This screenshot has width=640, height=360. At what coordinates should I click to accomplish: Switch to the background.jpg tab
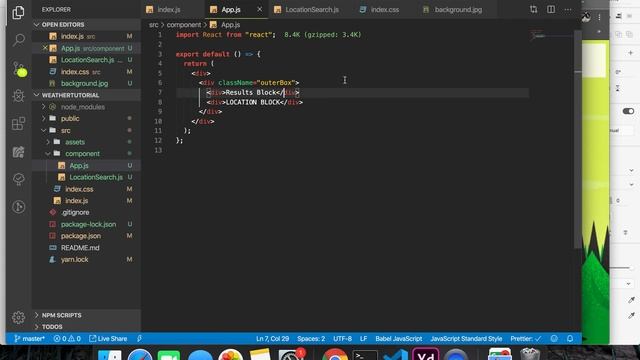point(458,9)
